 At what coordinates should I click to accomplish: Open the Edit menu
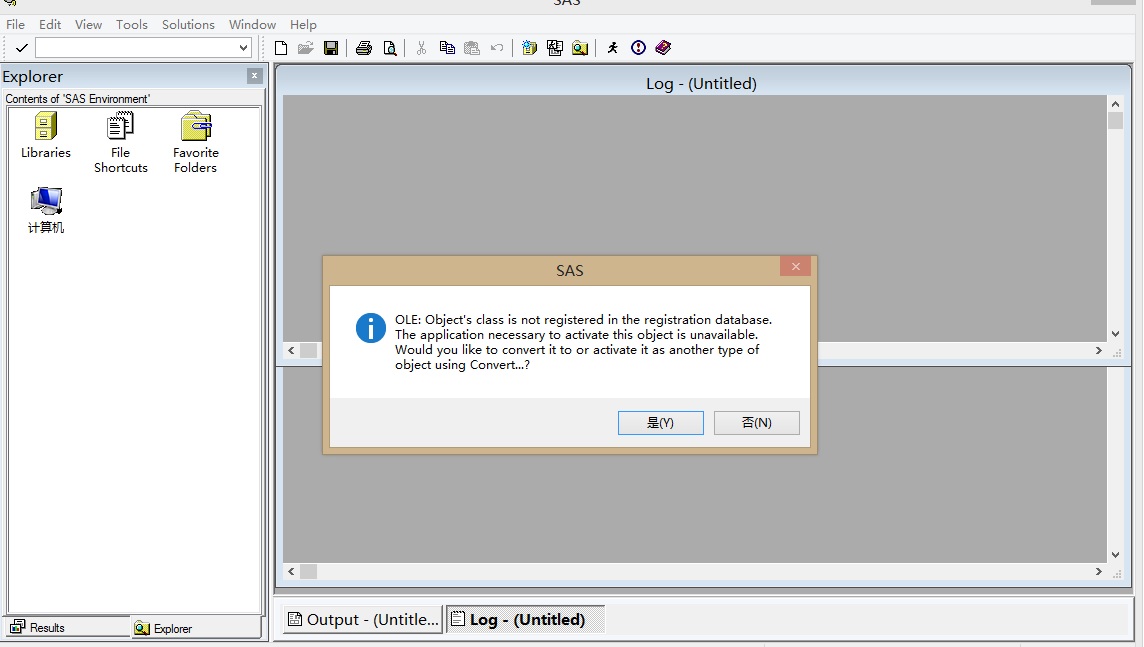click(50, 25)
